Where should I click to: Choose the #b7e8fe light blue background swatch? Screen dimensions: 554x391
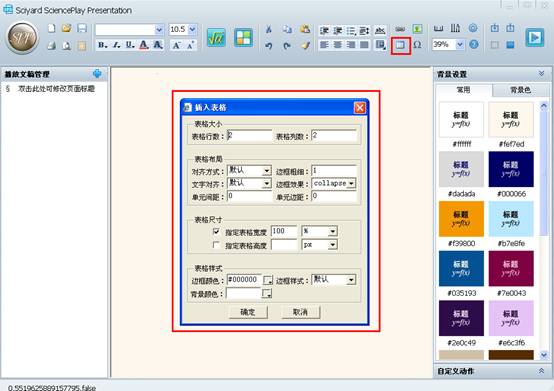[511, 219]
